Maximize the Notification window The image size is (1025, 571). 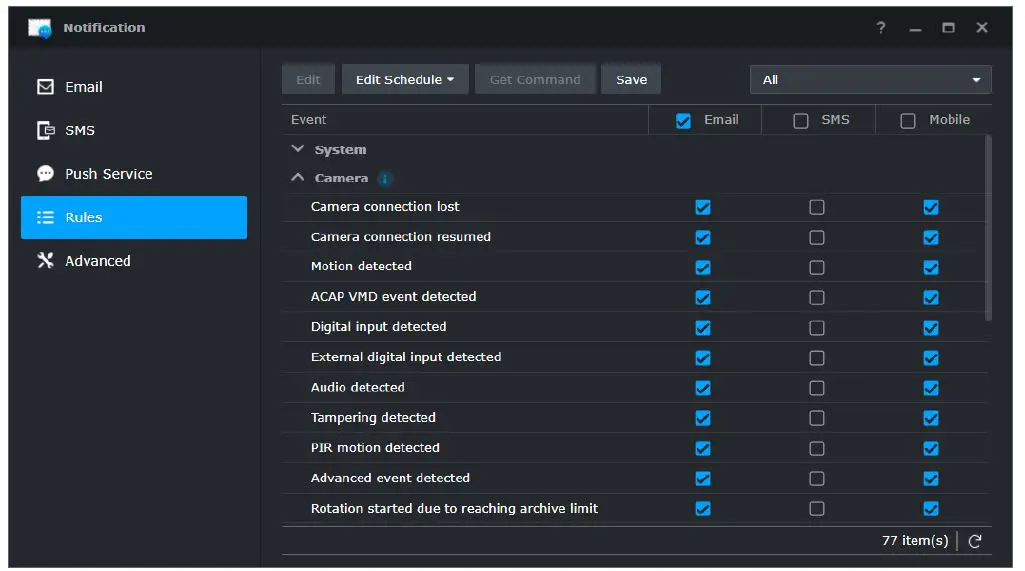click(x=949, y=27)
